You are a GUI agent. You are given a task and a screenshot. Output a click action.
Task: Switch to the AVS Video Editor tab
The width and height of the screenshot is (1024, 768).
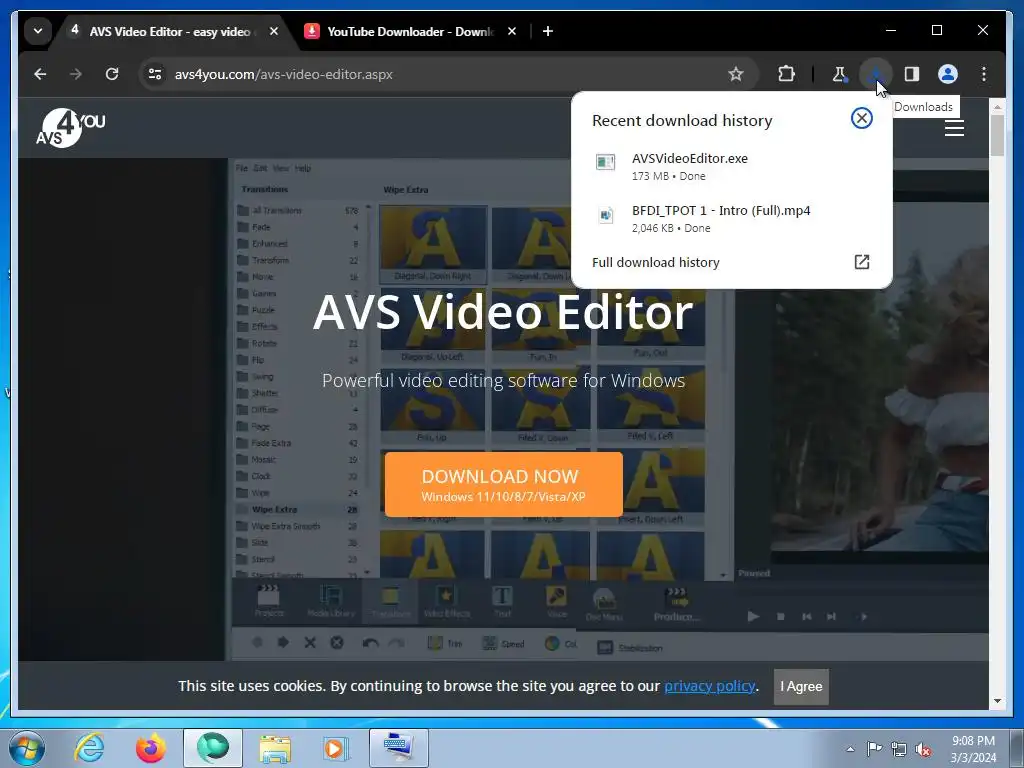pos(170,31)
